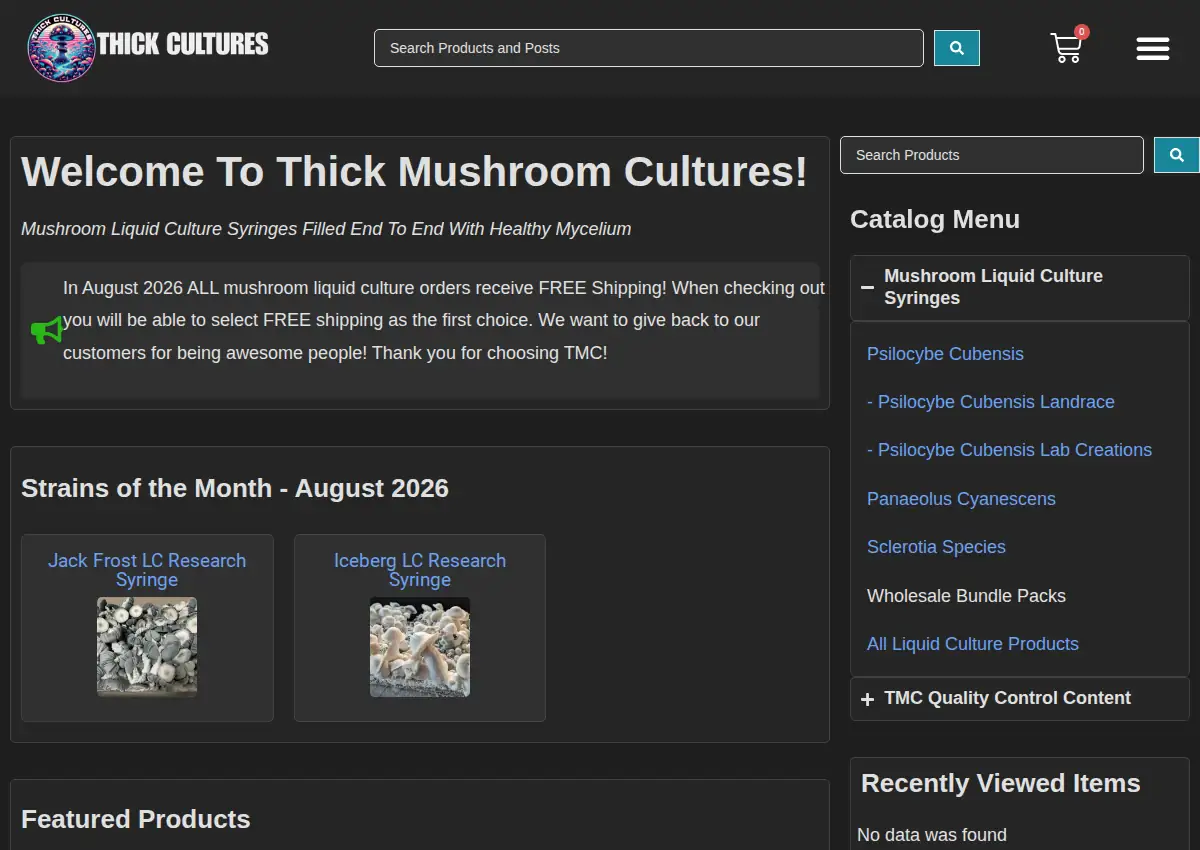Image resolution: width=1200 pixels, height=850 pixels.
Task: Open Psilocybe Cubensis Lab Creations link
Action: pyautogui.click(x=1009, y=450)
